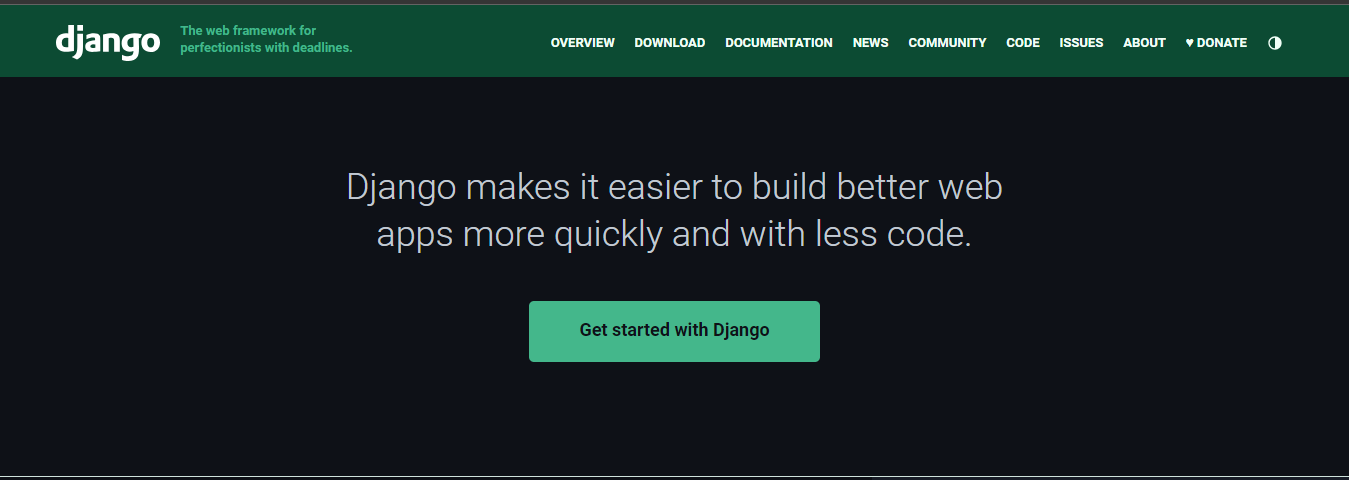Viewport: 1349px width, 480px height.
Task: Click the django logo
Action: (108, 41)
